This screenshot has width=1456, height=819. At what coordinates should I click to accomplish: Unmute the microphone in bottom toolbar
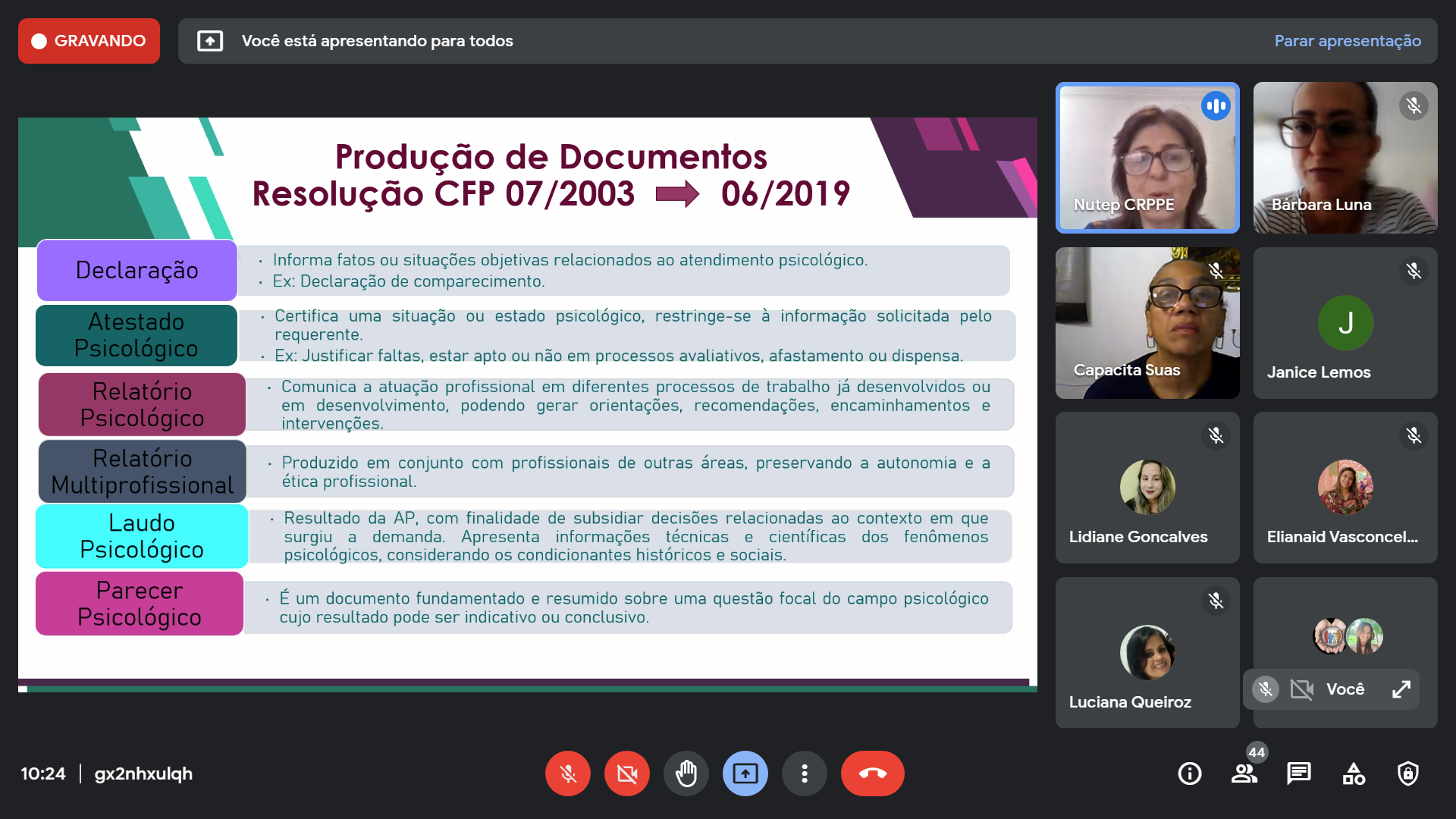(567, 773)
